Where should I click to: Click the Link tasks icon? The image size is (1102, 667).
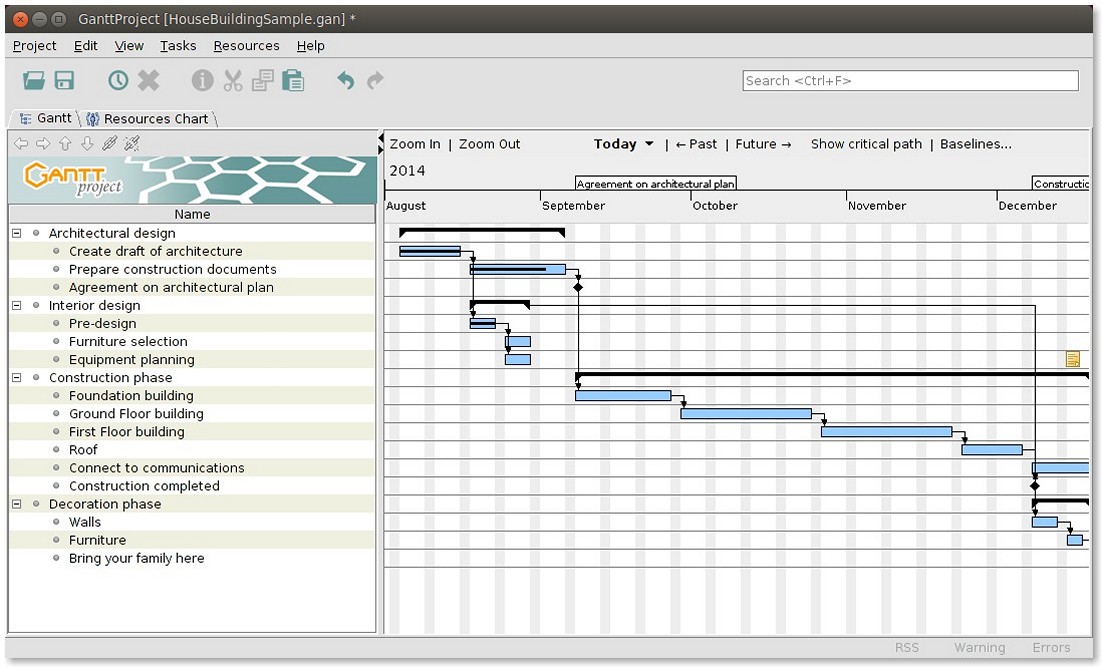click(x=109, y=143)
